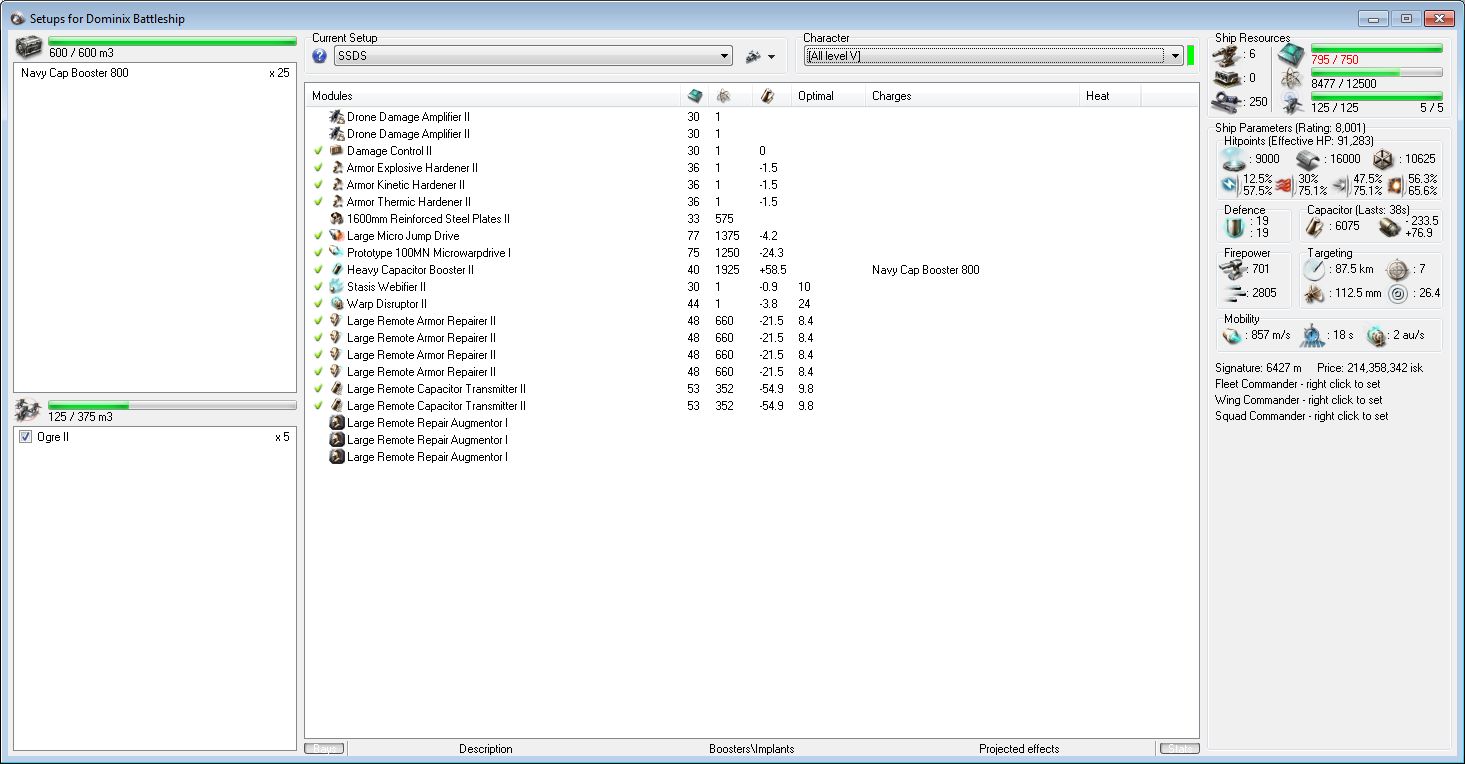The width and height of the screenshot is (1465, 764).
Task: Click the powergrid usage bar above 8477 / 12500
Action: coord(1377,72)
